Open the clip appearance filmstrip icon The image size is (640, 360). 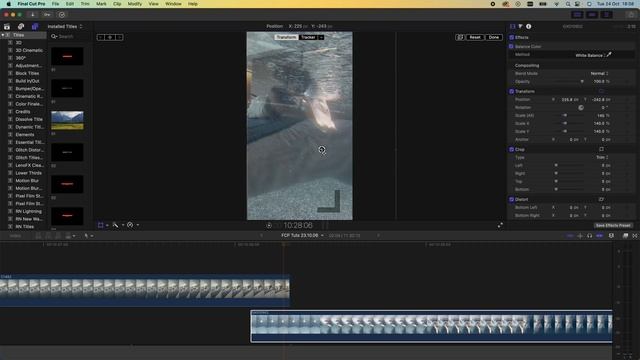coord(611,236)
